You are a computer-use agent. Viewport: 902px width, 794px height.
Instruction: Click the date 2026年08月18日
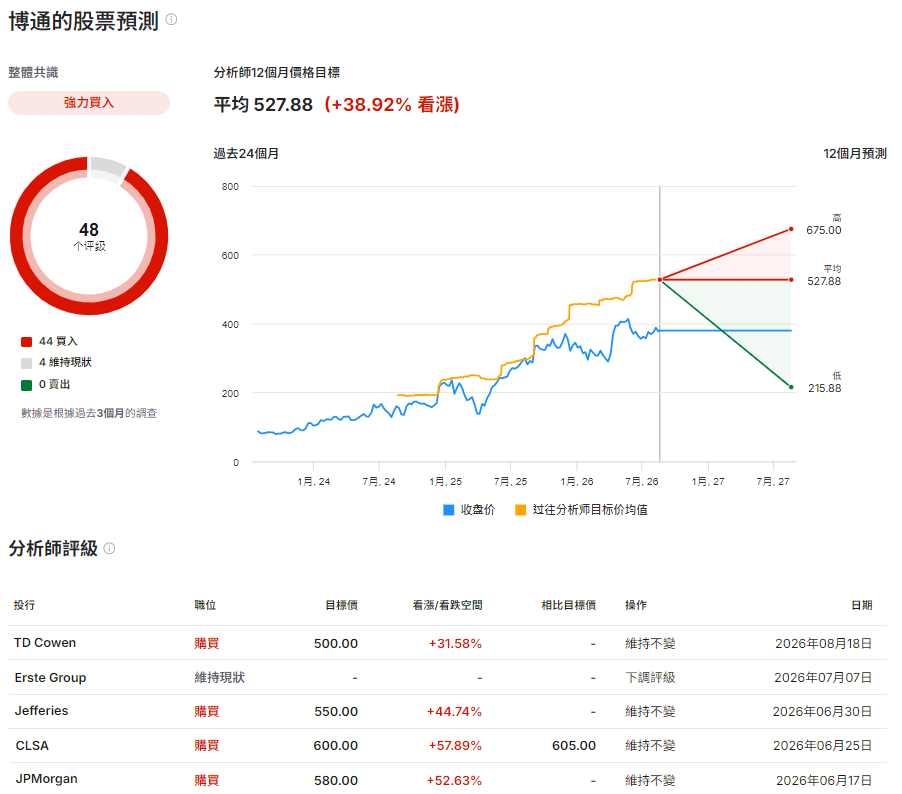824,643
